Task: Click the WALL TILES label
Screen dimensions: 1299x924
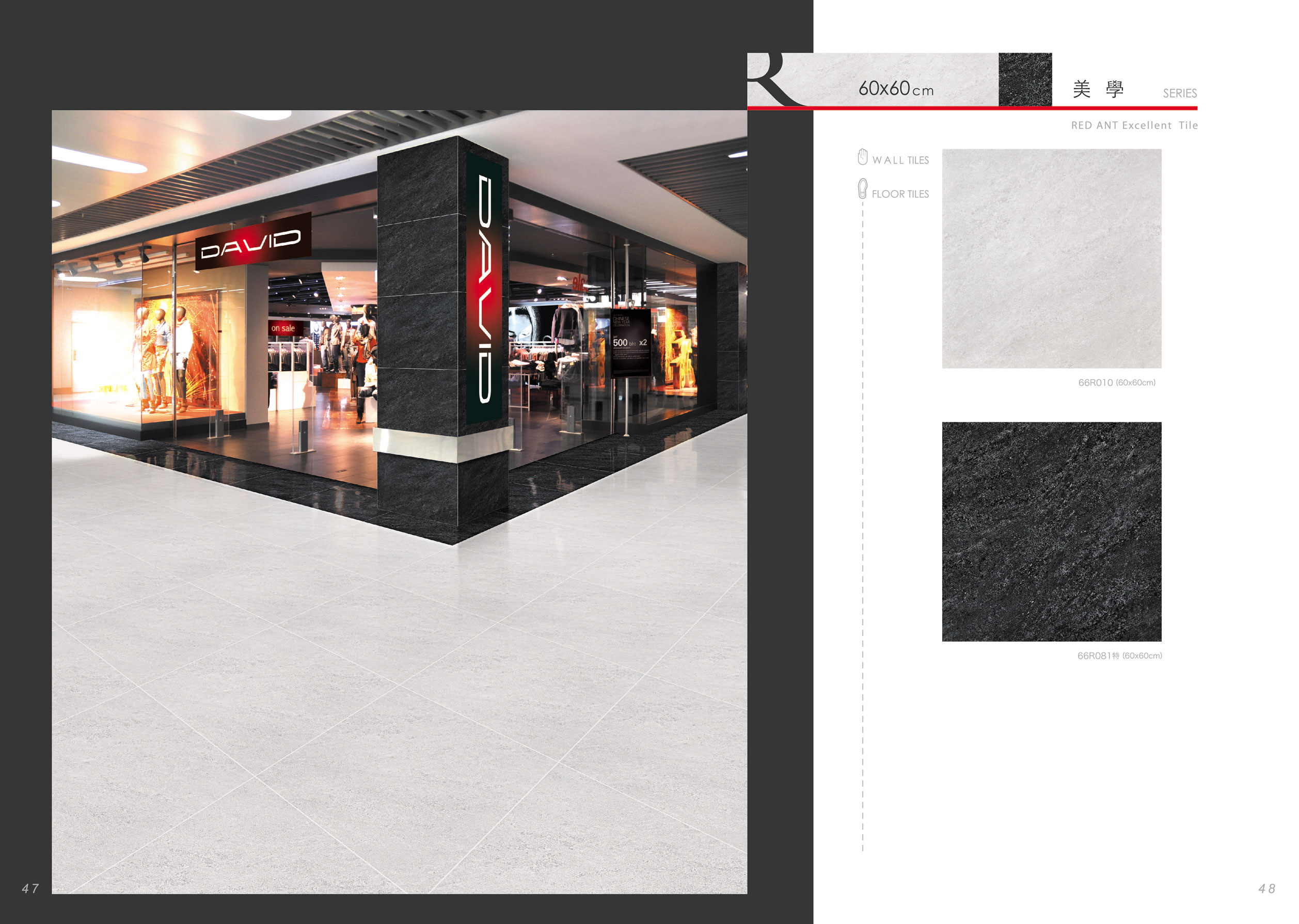Action: 900,161
